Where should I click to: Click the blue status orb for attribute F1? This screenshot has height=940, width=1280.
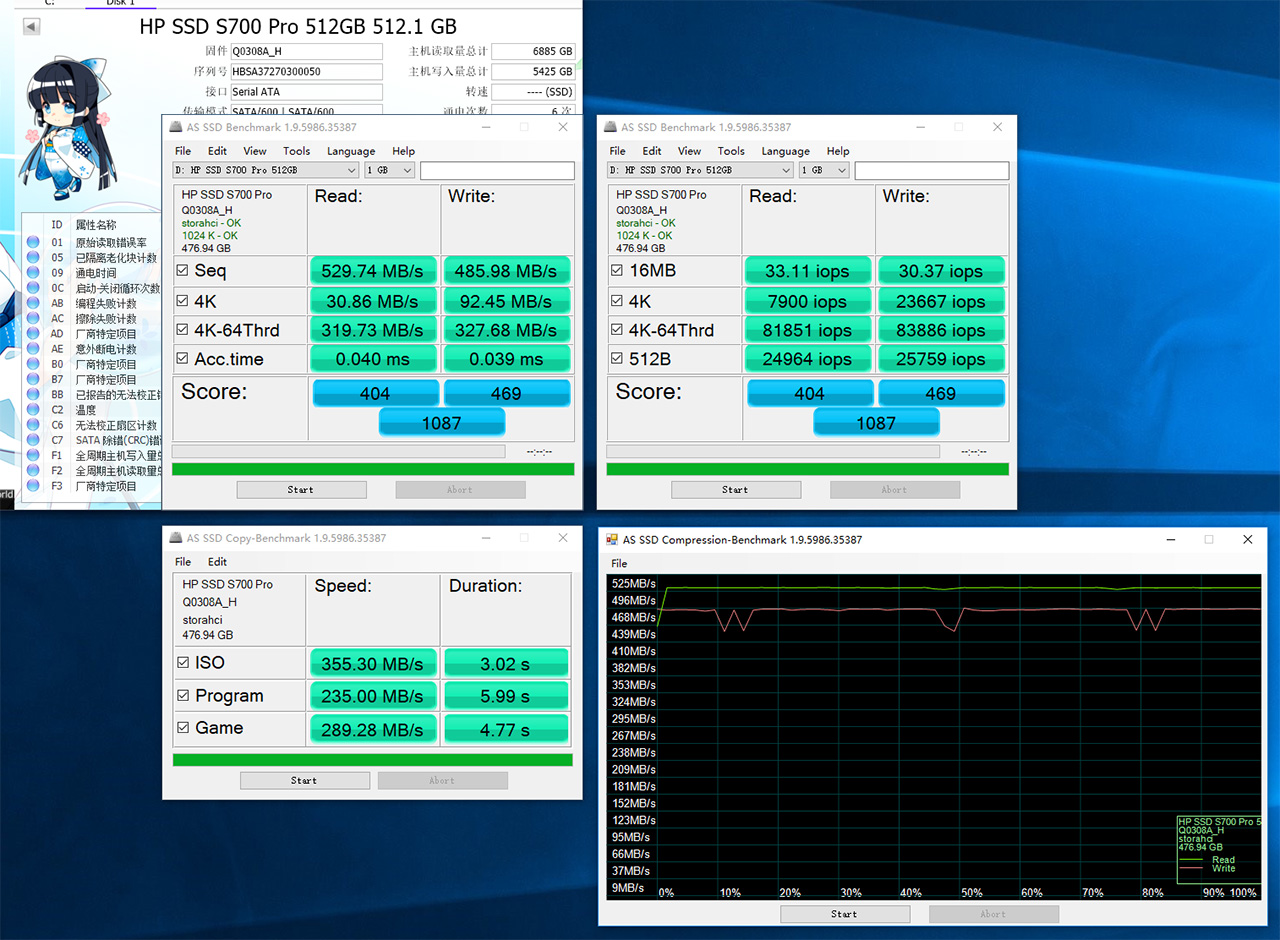tap(33, 456)
